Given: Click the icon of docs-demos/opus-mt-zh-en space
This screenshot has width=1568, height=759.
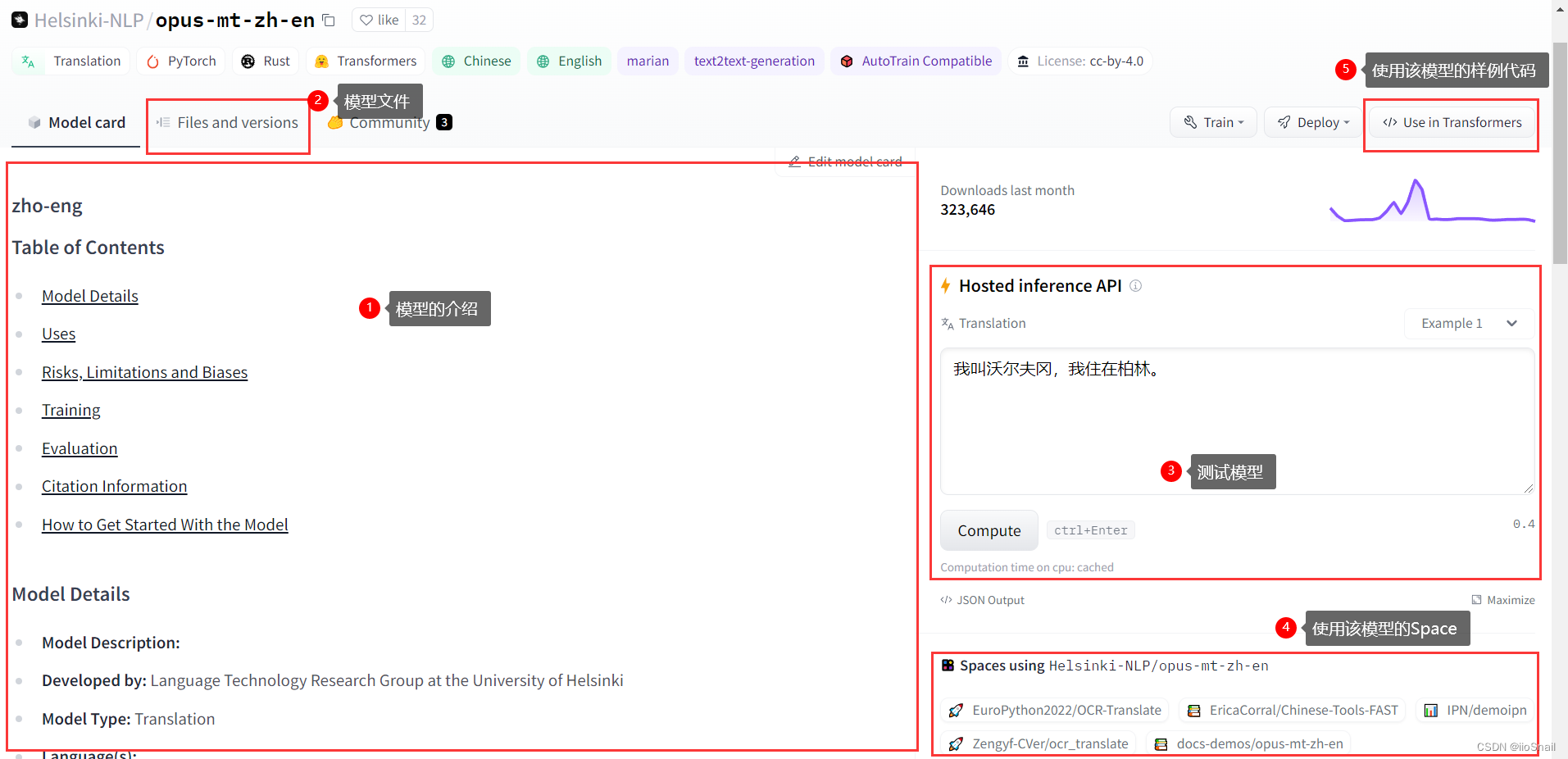Looking at the screenshot, I should click(x=1161, y=744).
